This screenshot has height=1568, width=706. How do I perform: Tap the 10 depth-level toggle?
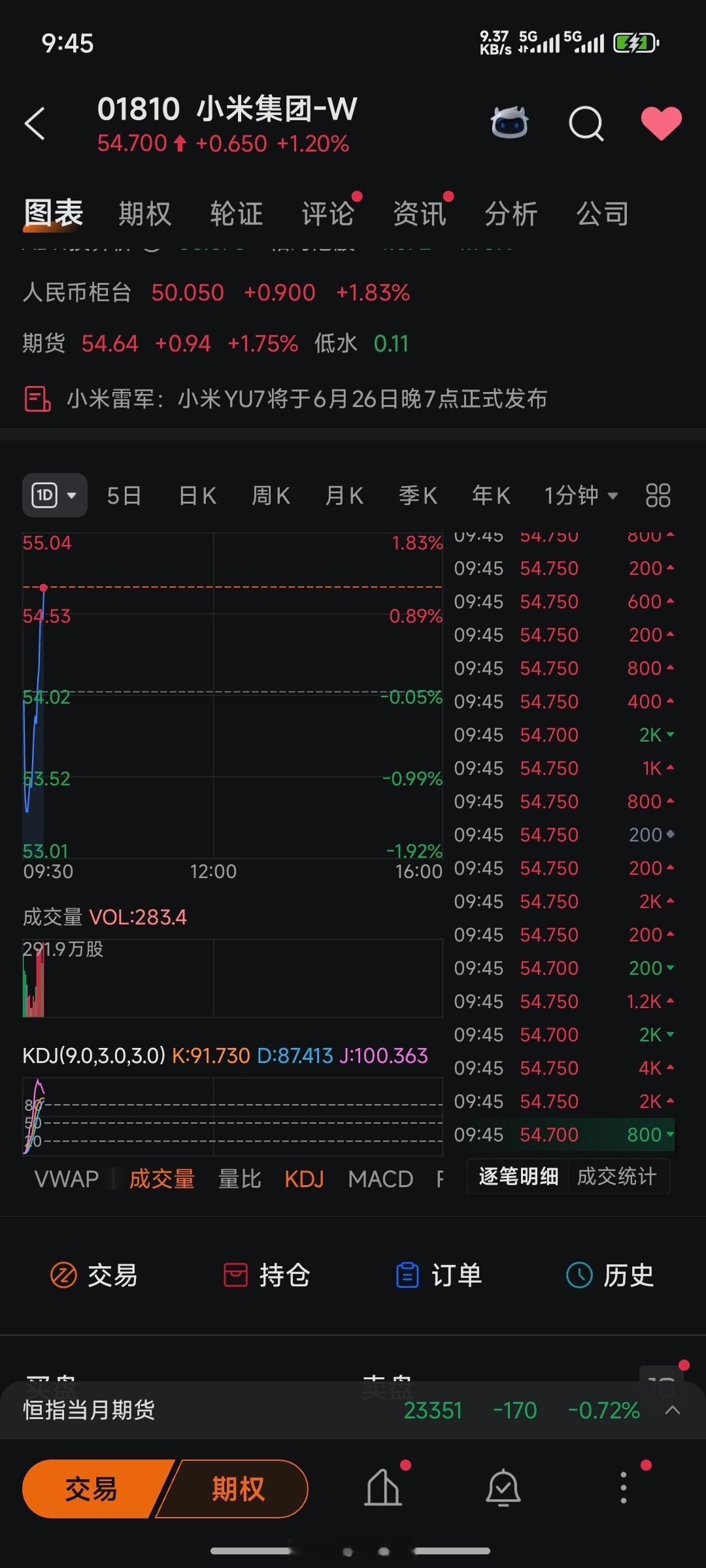point(662,1383)
